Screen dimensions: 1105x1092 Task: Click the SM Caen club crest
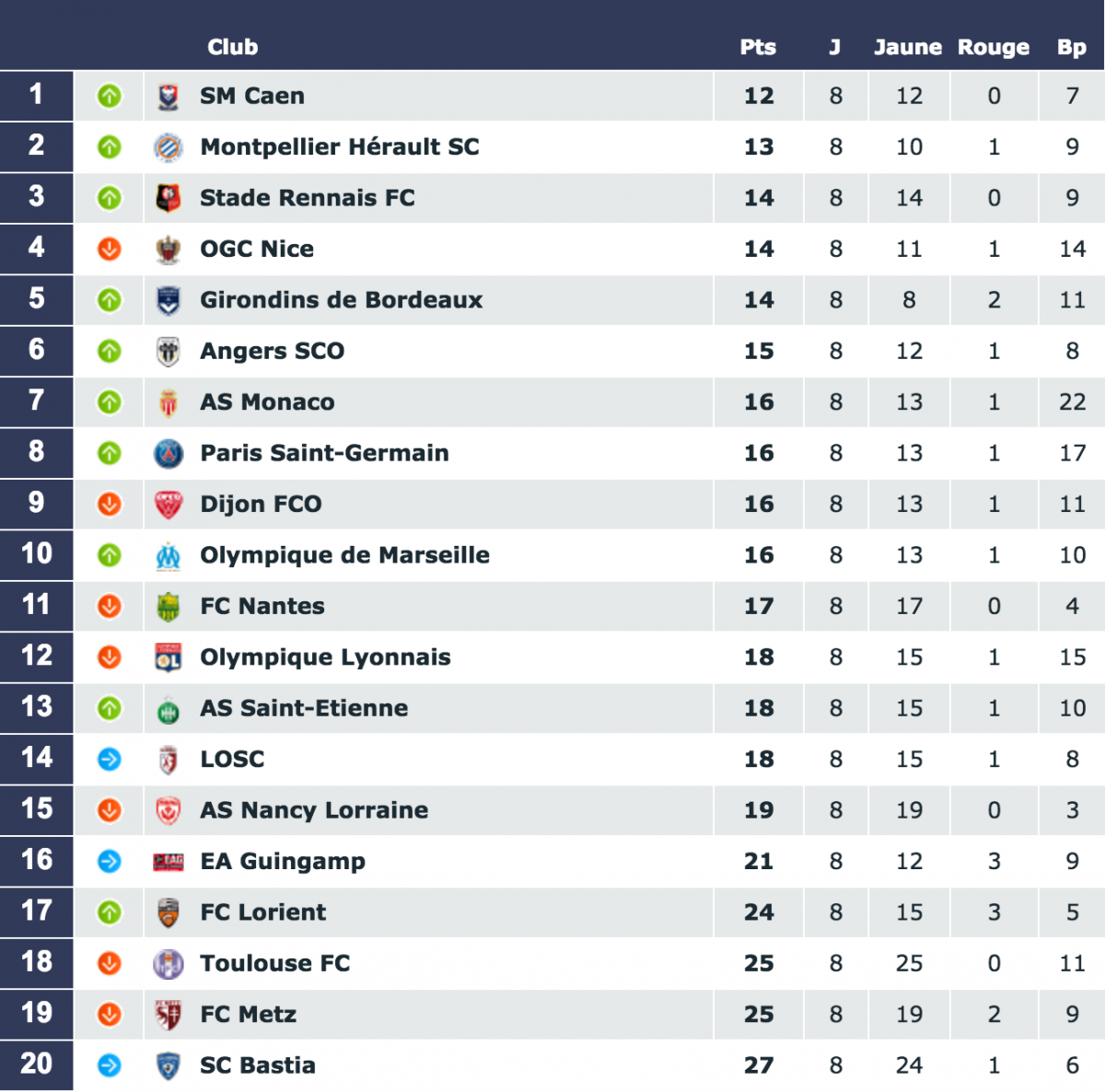click(168, 96)
